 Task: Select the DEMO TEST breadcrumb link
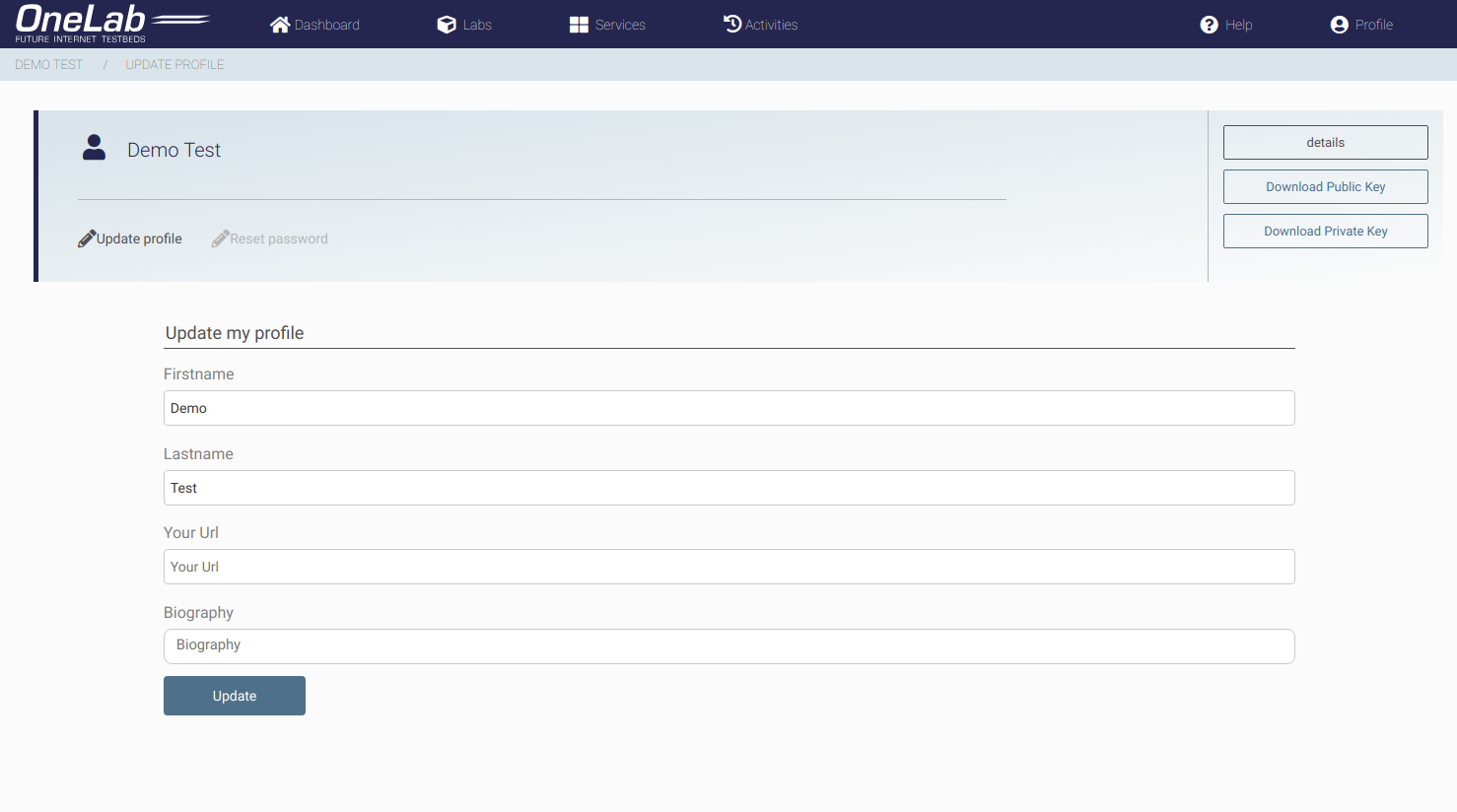coord(49,64)
